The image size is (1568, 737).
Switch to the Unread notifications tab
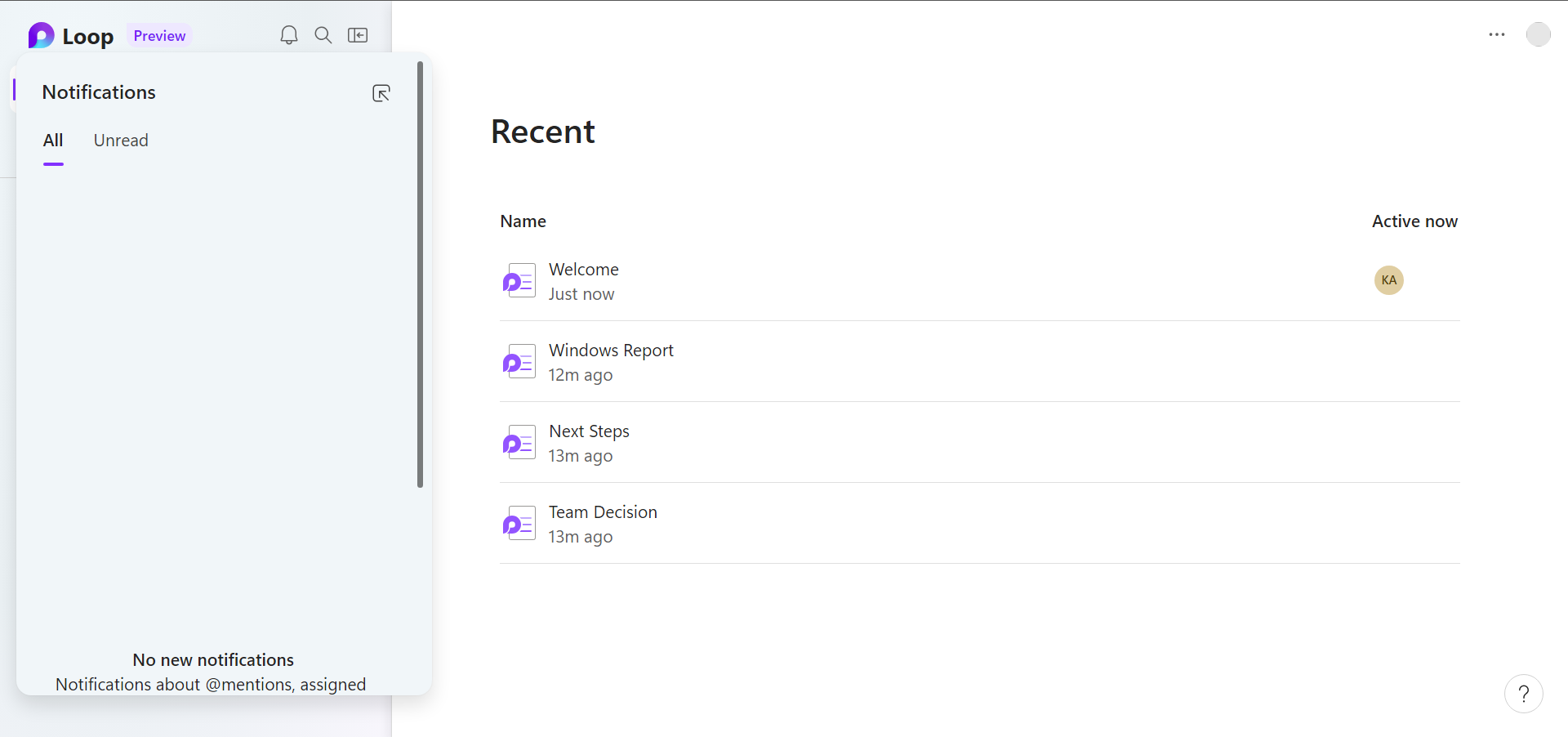click(x=121, y=141)
